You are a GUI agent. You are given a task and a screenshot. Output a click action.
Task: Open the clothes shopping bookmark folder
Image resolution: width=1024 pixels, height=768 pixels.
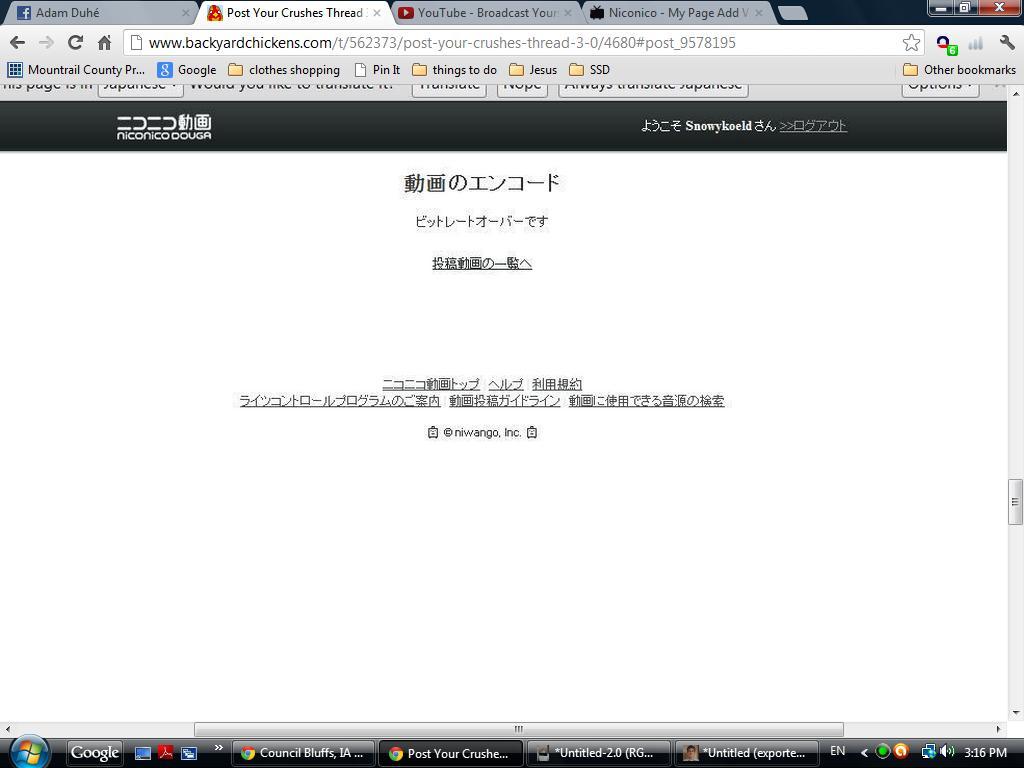coord(284,70)
